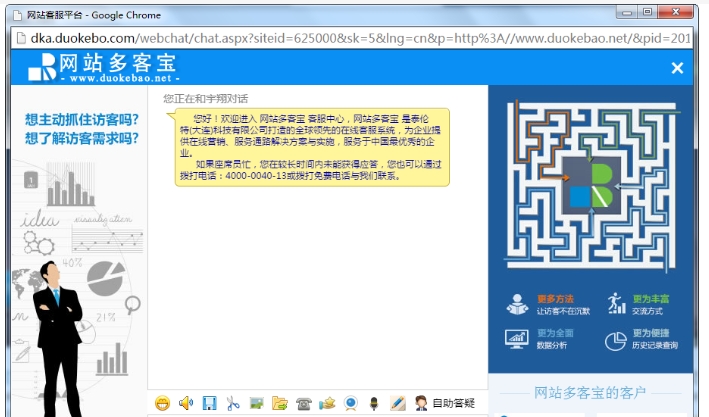Click 让访客不在沉默 text
This screenshot has height=417, width=709.
563,311
